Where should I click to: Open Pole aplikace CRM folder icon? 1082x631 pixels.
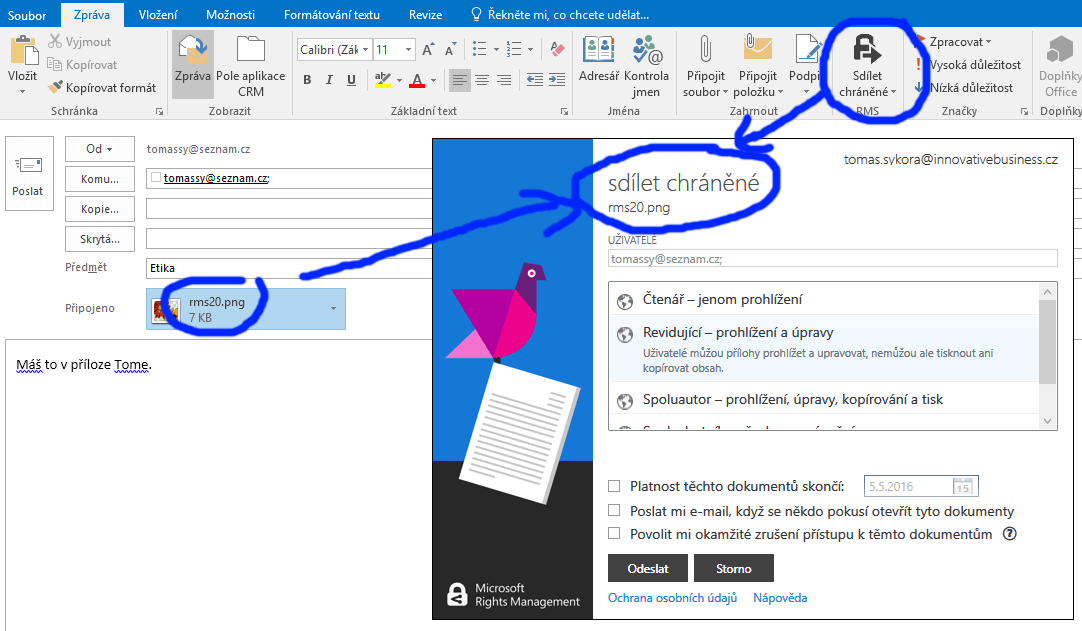point(250,50)
